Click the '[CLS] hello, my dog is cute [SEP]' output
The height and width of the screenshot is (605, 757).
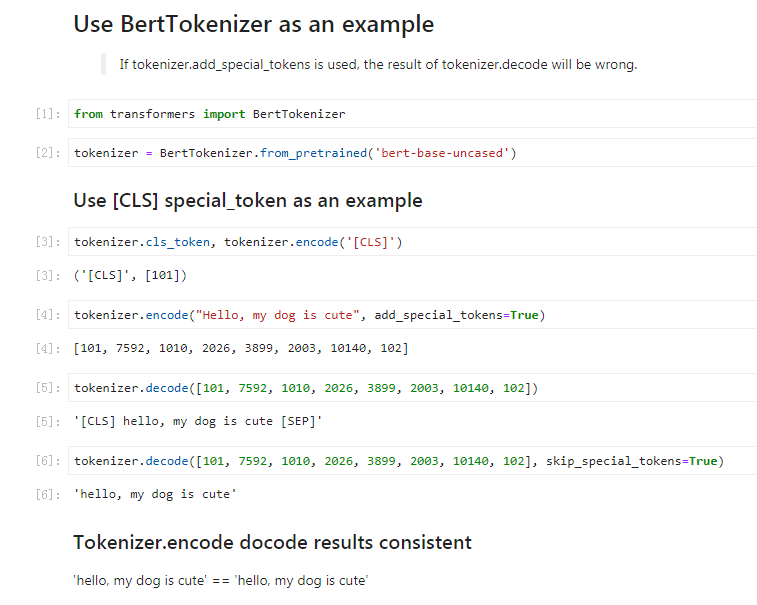pos(197,422)
